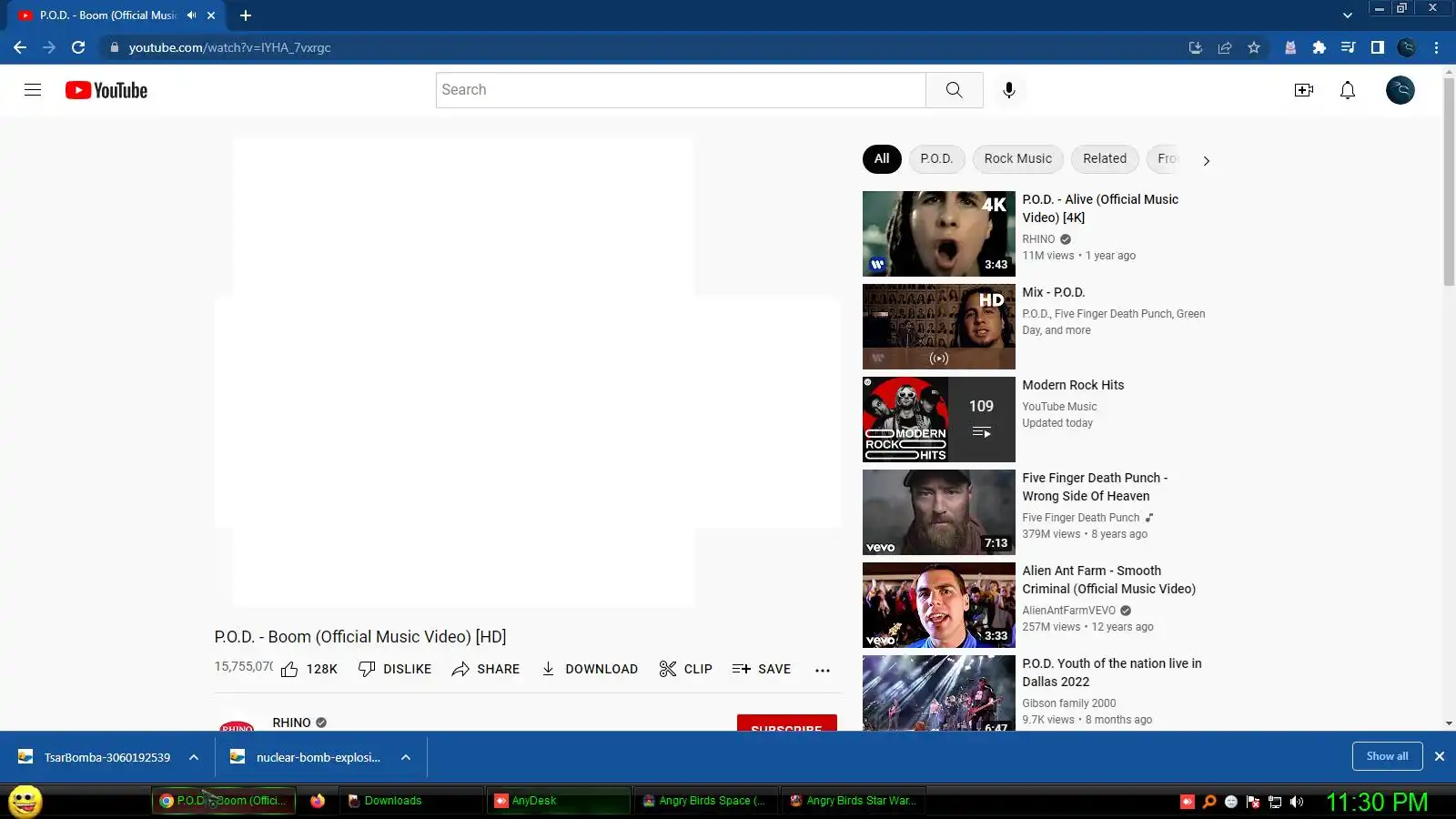Viewport: 1456px width, 819px height.
Task: Open the RHINO channel name link
Action: [x=291, y=723]
